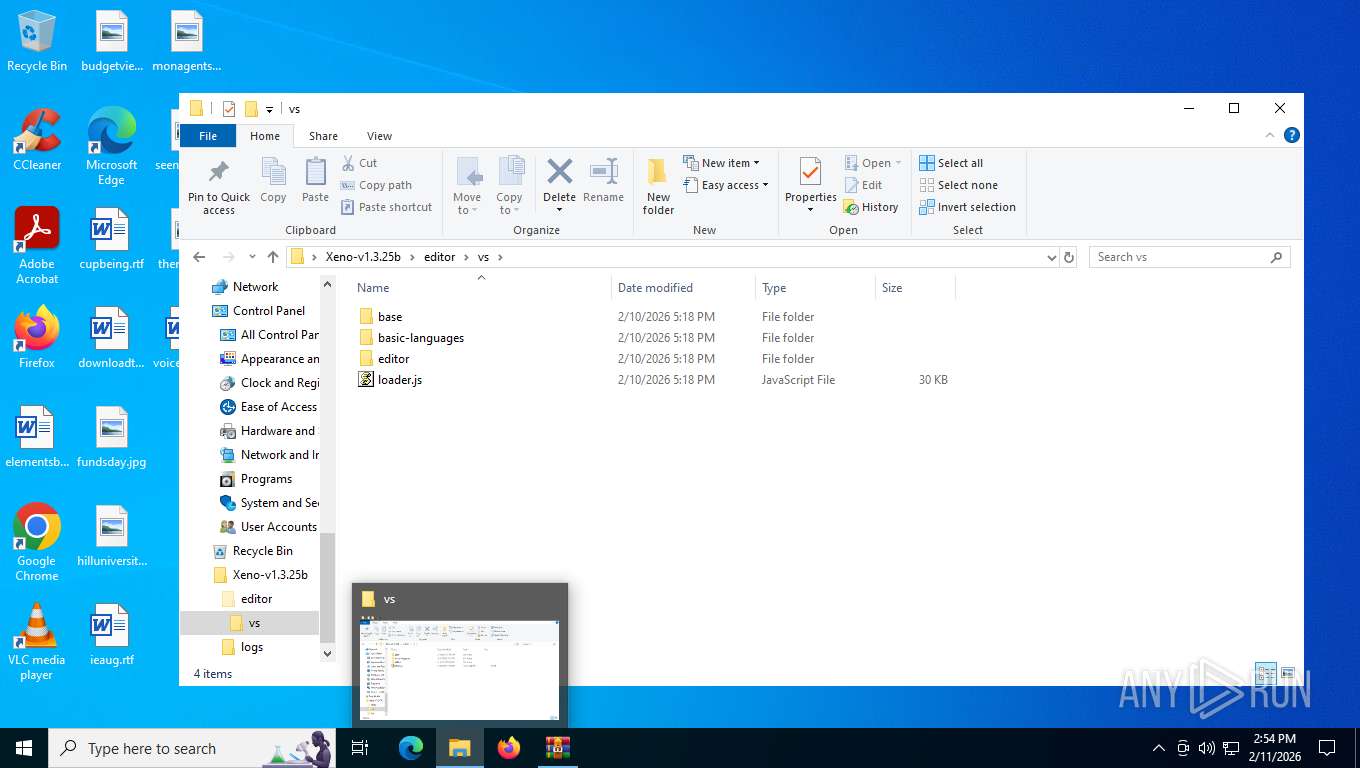Click Pin to Quick access icon

219,186
